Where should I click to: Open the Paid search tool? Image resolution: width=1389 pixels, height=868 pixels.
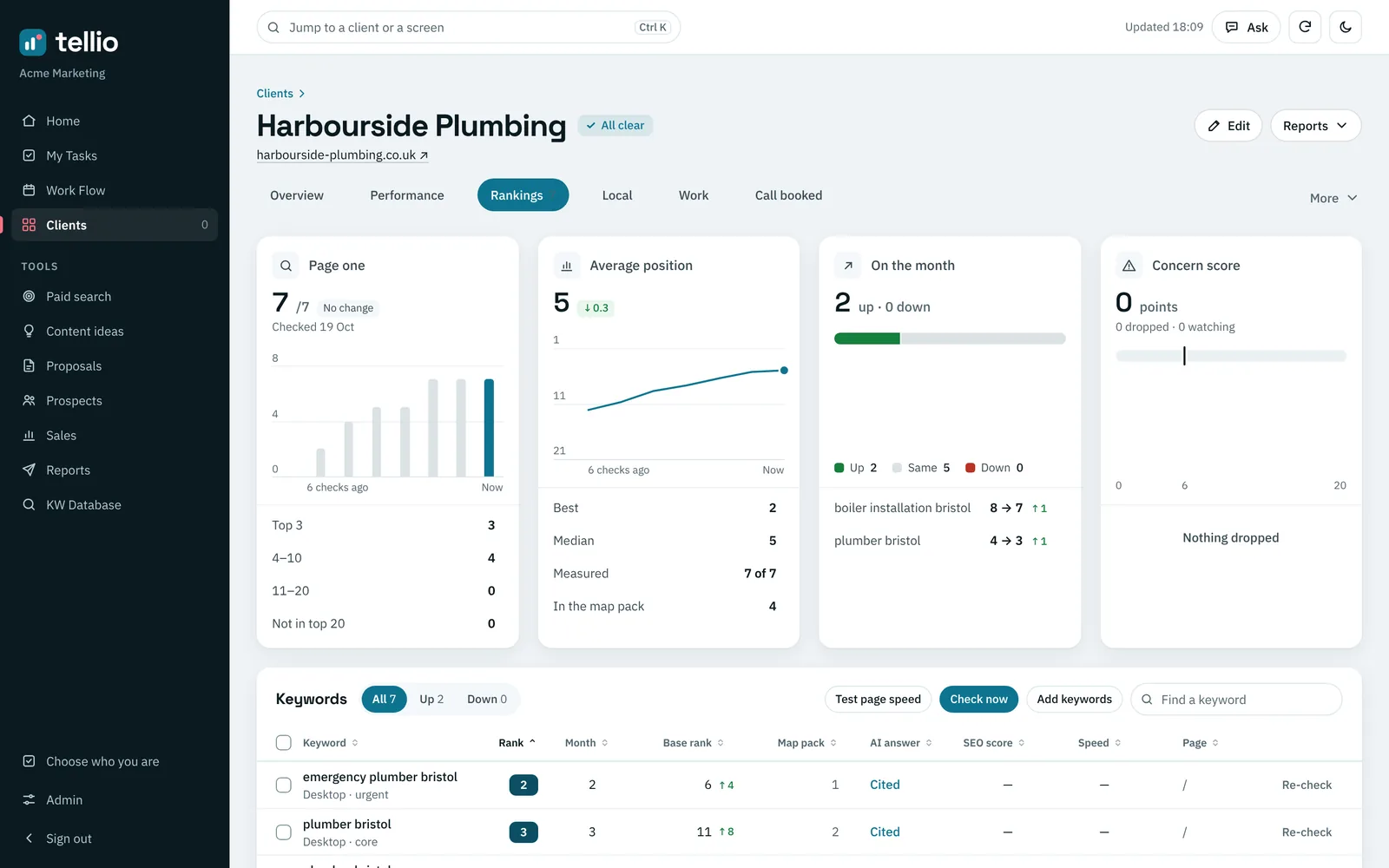115,296
